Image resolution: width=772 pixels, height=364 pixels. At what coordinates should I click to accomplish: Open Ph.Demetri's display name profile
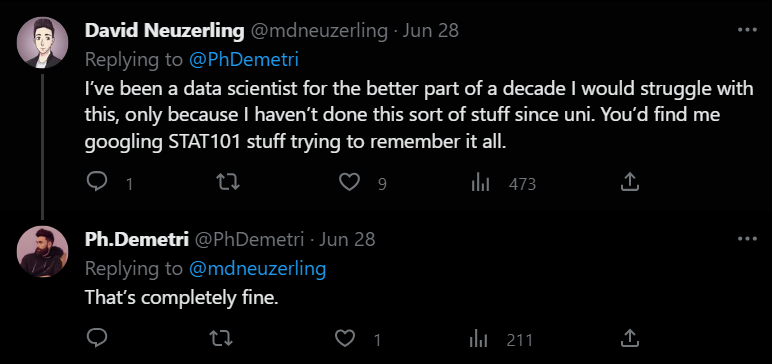point(137,240)
